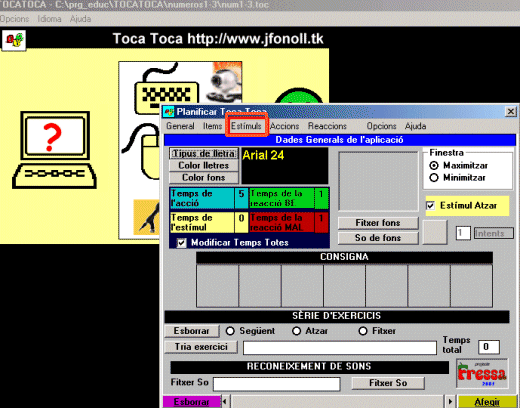Click the yellow-green Afegir button

[x=487, y=402]
